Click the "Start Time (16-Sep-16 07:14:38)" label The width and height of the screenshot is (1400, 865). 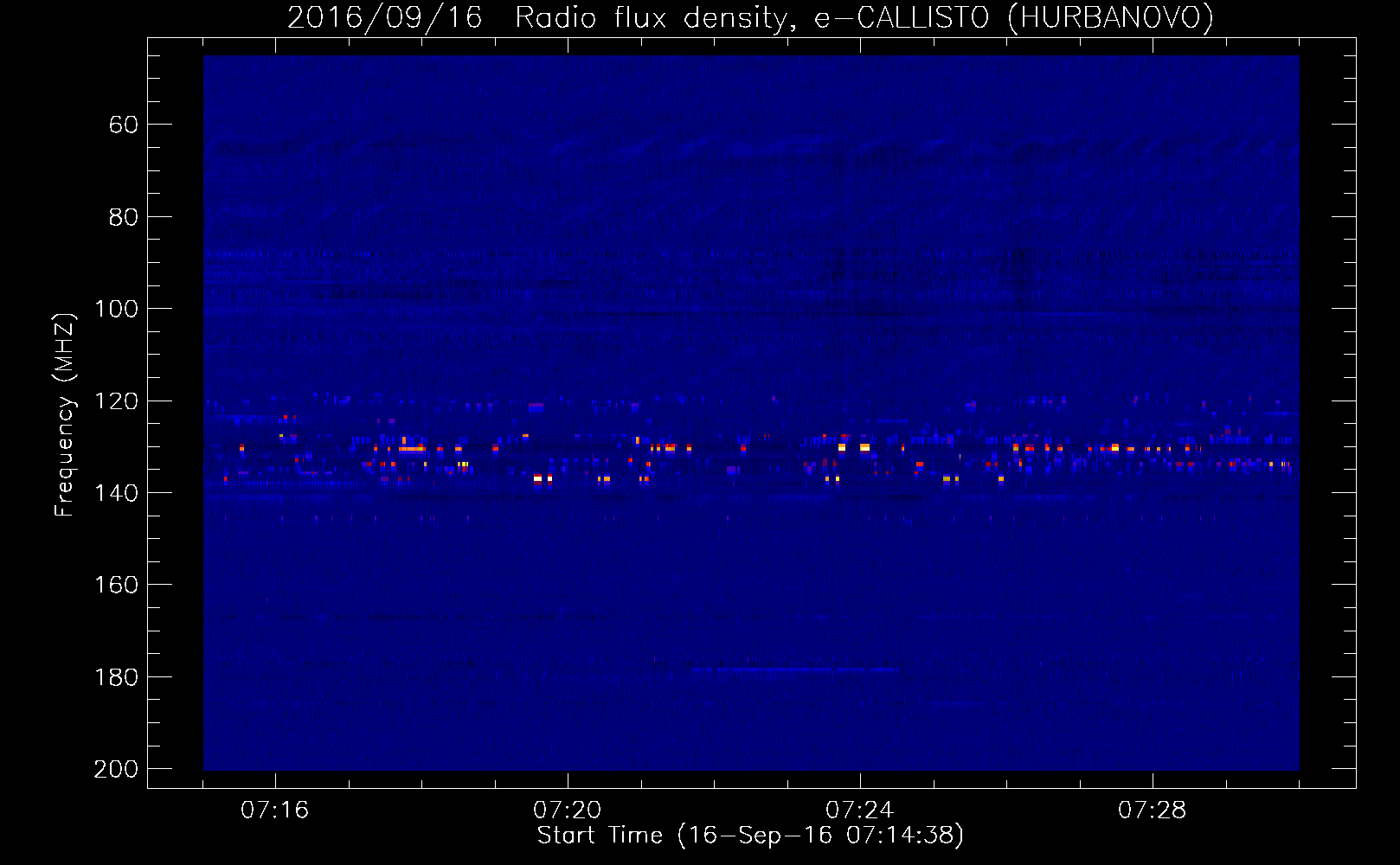[750, 836]
